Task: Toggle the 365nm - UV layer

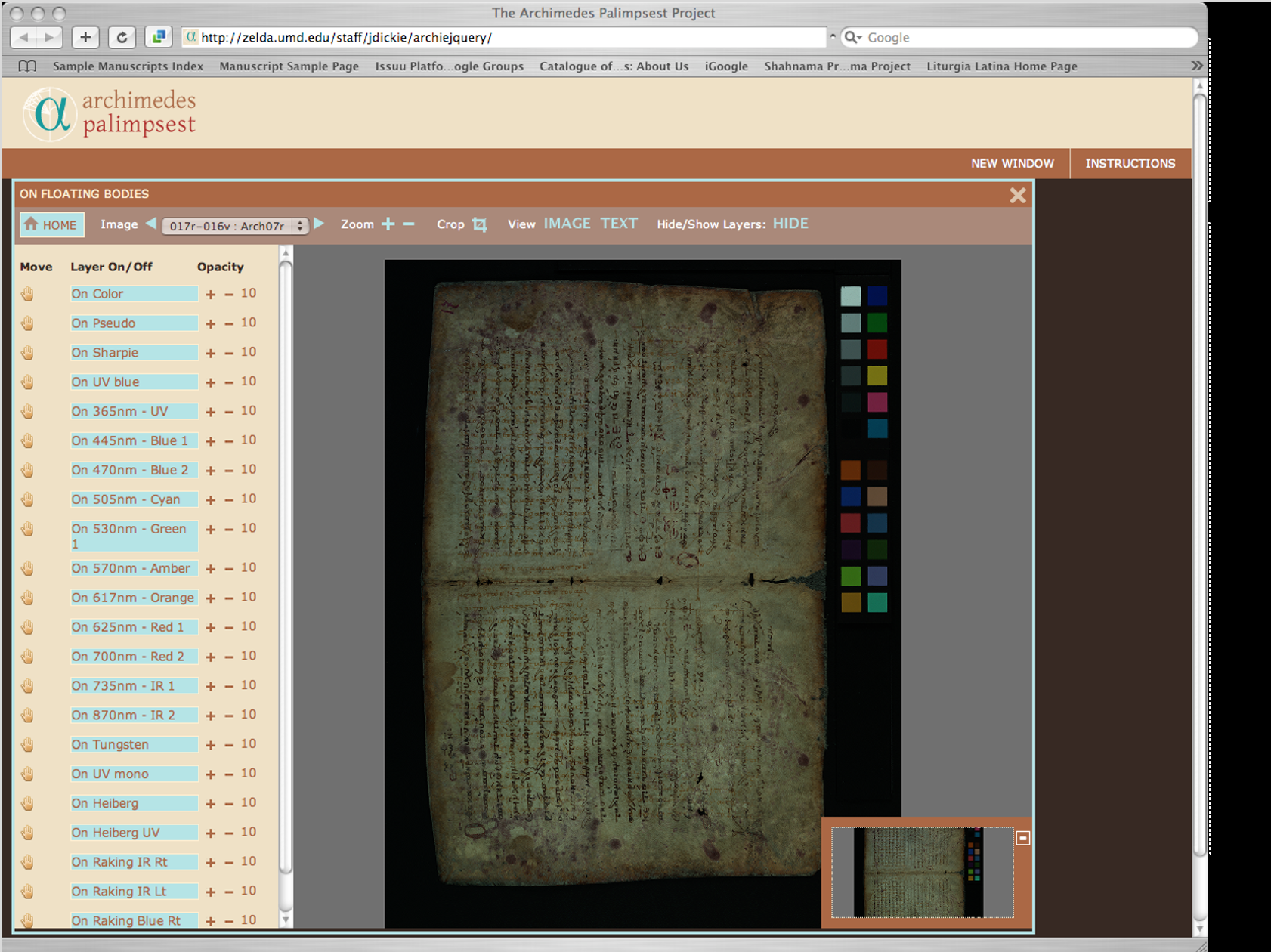Action: click(x=133, y=412)
